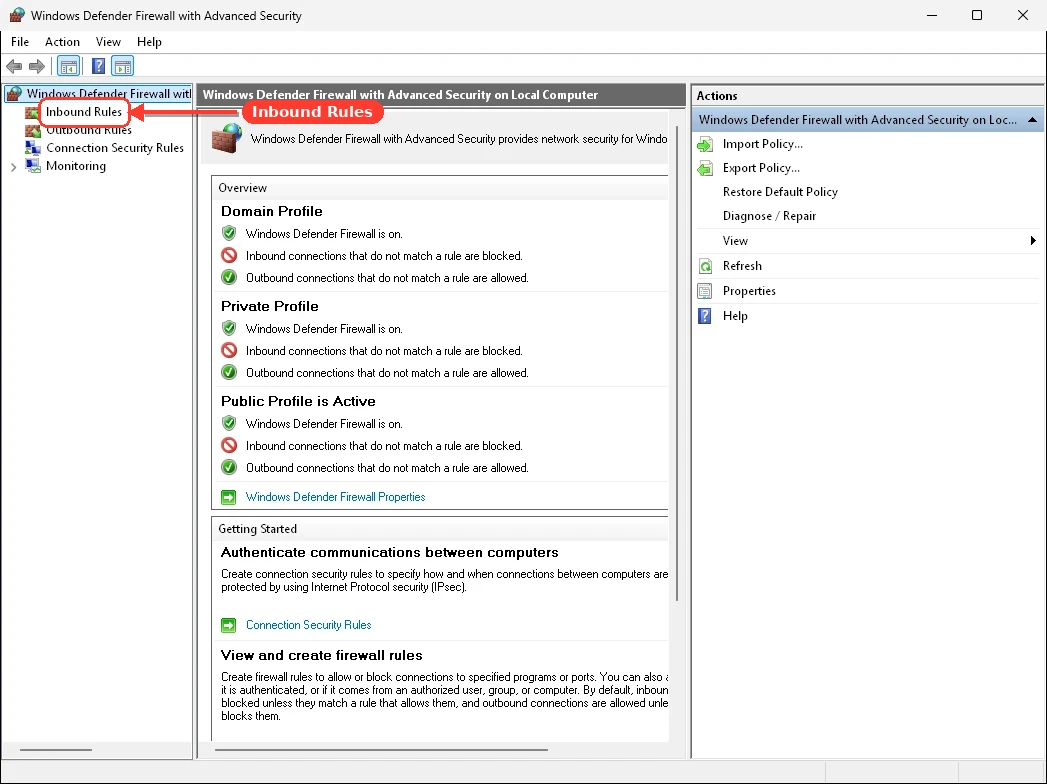The image size is (1047, 784).
Task: Open the View submenu arrow in Actions
Action: 1033,240
